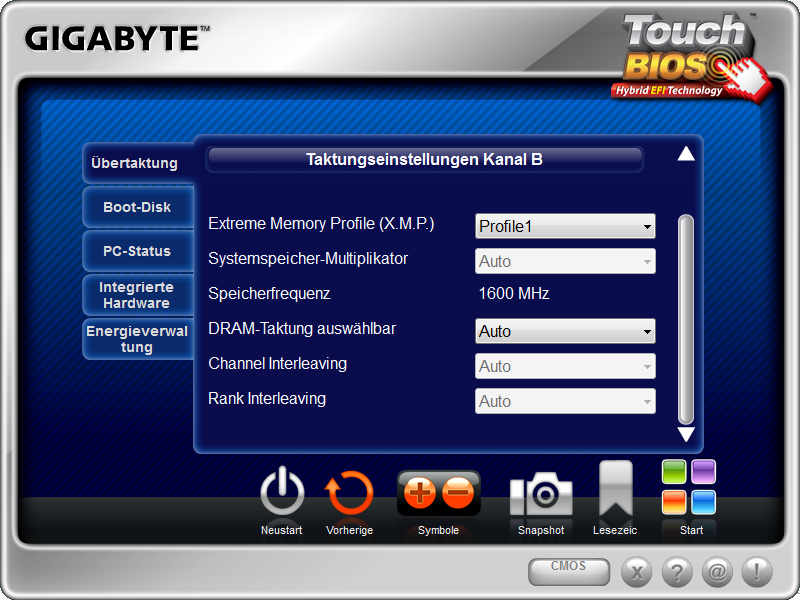Click the Snapshot label text
800x600 pixels.
541,530
